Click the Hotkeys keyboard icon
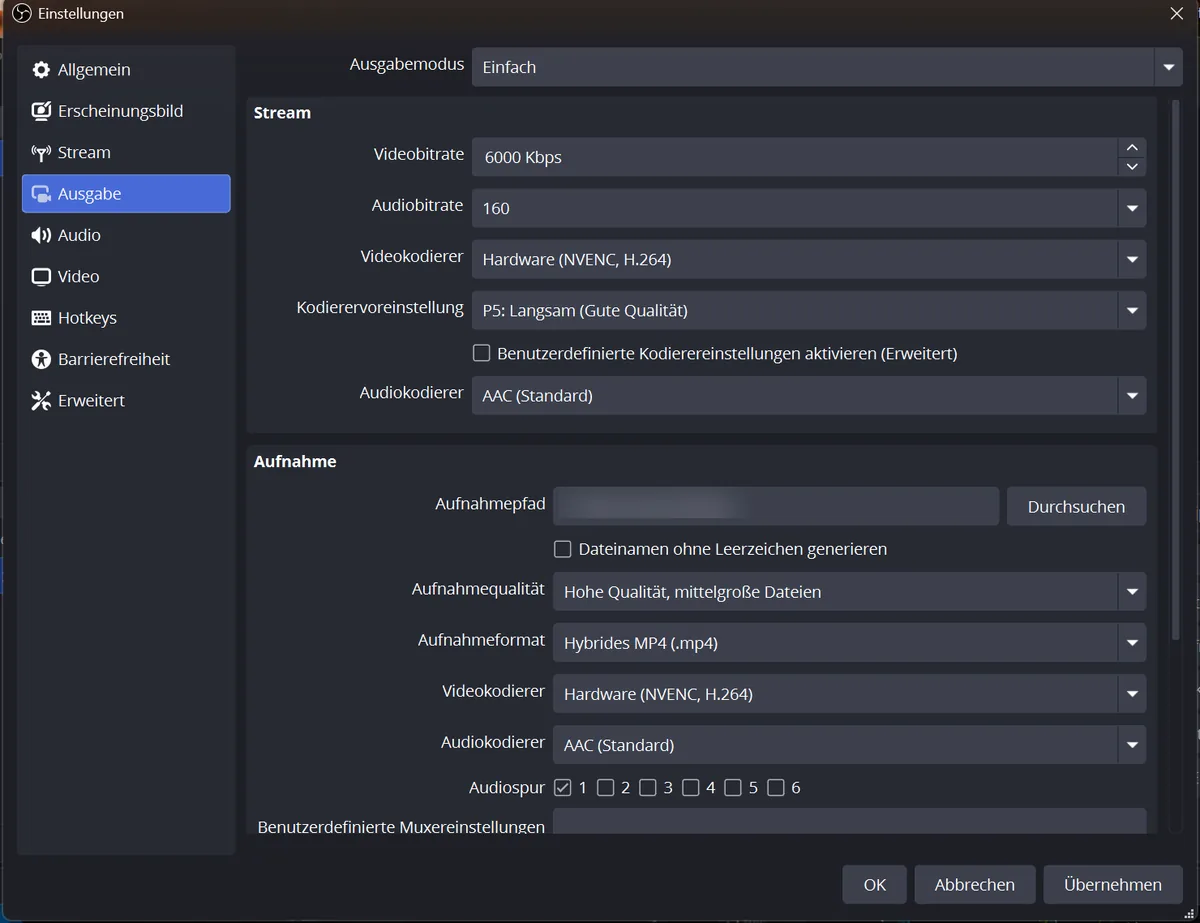 (41, 318)
